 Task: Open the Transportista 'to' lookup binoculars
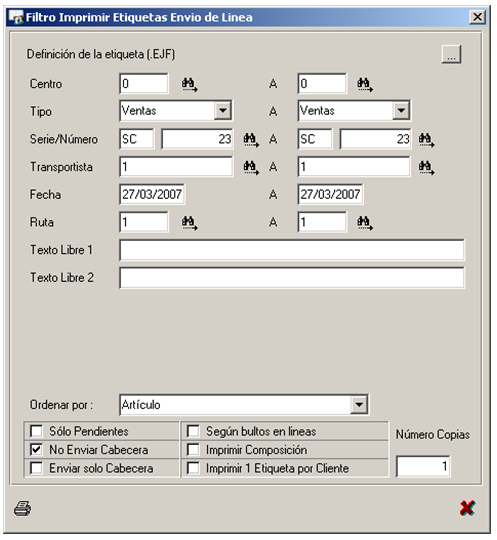point(426,168)
